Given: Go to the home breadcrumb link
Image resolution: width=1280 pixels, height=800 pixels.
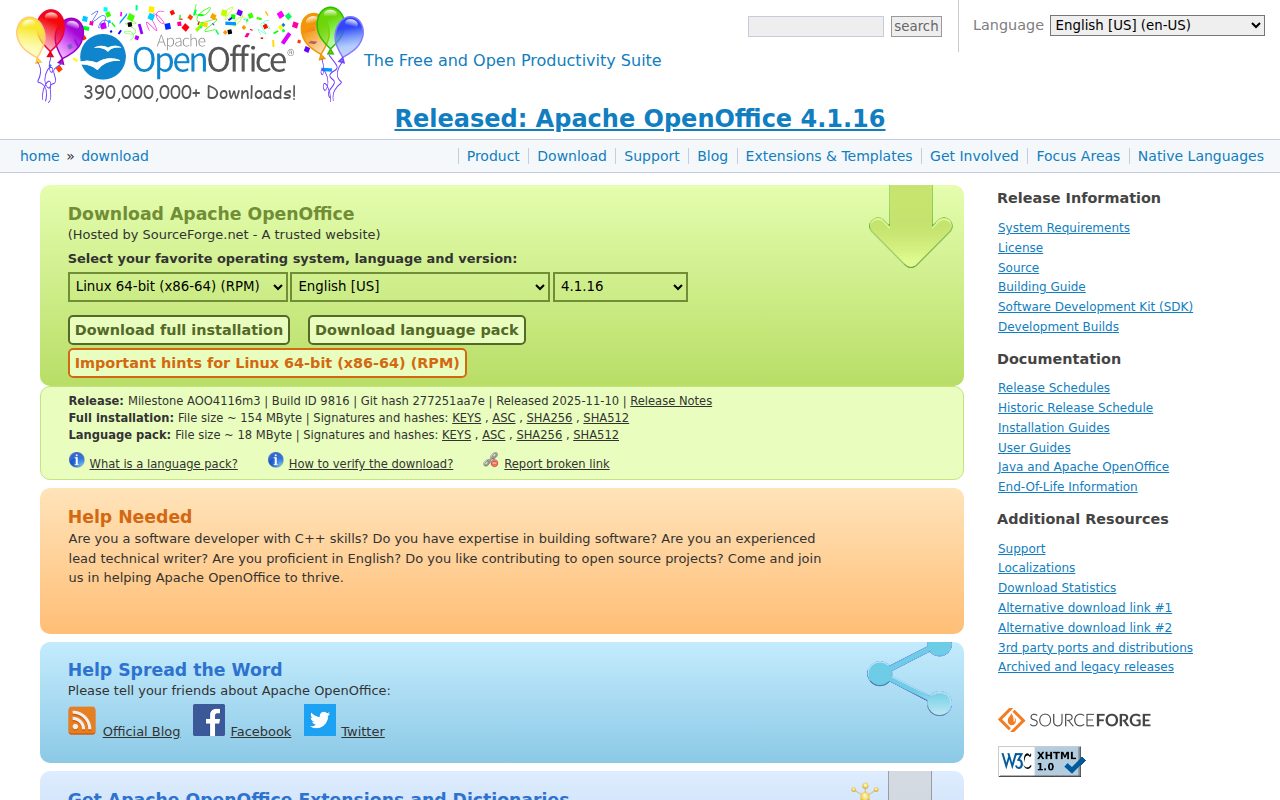Looking at the screenshot, I should point(40,156).
